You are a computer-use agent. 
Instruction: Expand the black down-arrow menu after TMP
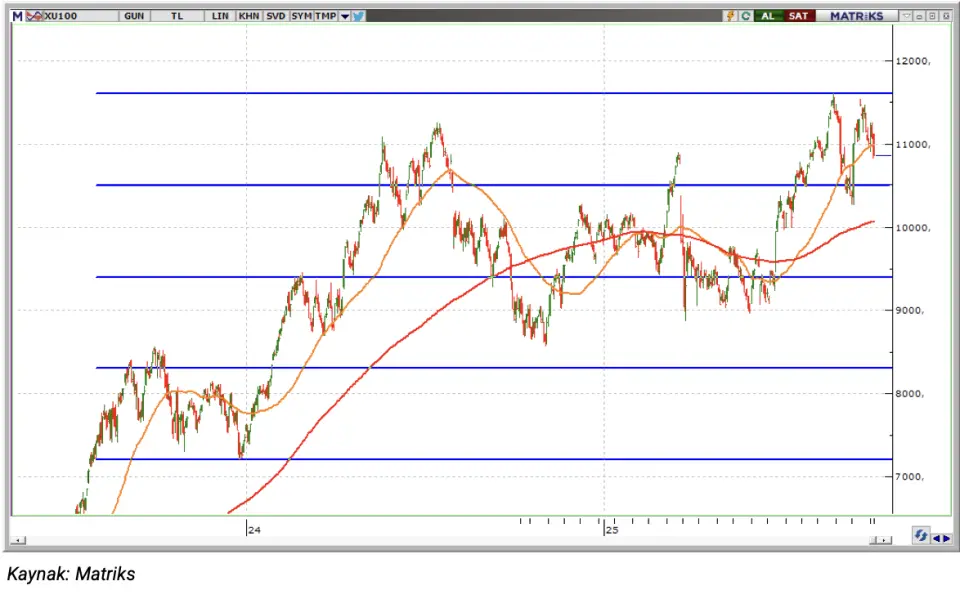click(345, 17)
